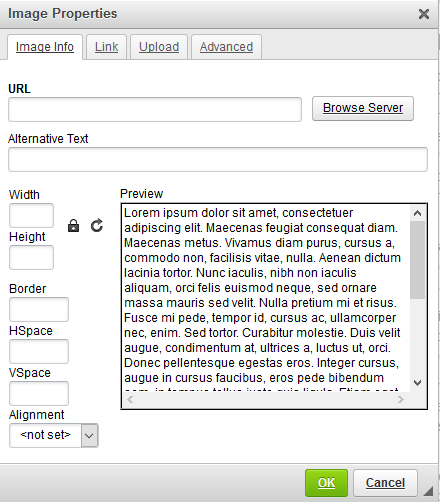Open the Alignment dropdown
The width and height of the screenshot is (441, 504).
pos(54,435)
